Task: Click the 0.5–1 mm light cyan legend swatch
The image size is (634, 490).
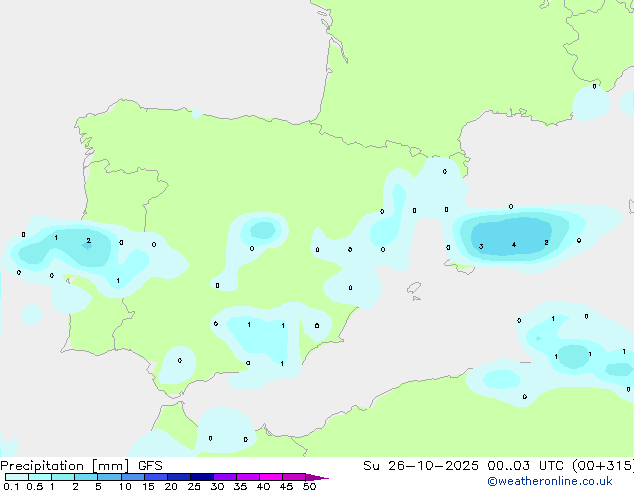Action: (40, 477)
